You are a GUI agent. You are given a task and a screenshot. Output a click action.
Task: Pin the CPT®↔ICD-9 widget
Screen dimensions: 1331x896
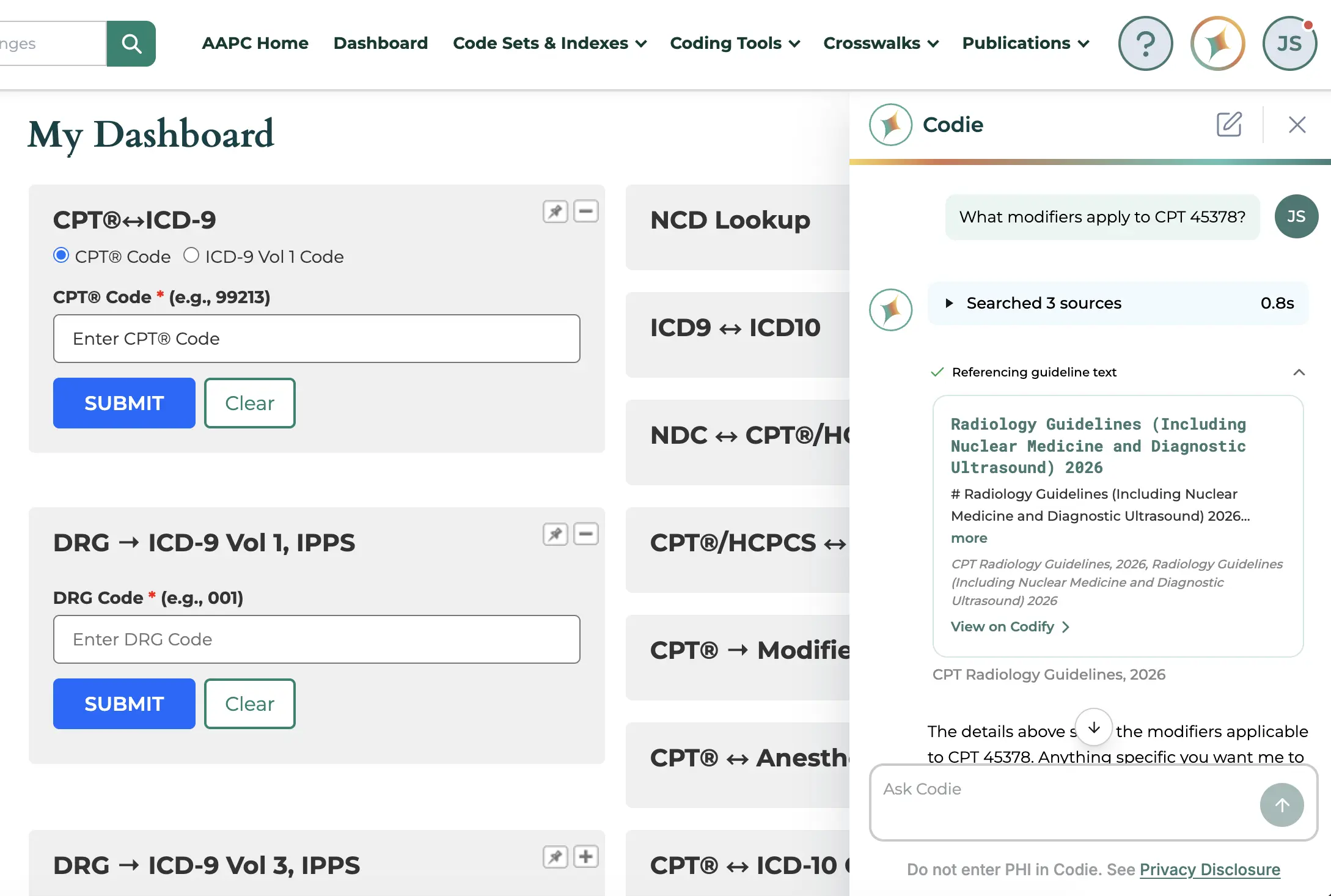point(555,211)
